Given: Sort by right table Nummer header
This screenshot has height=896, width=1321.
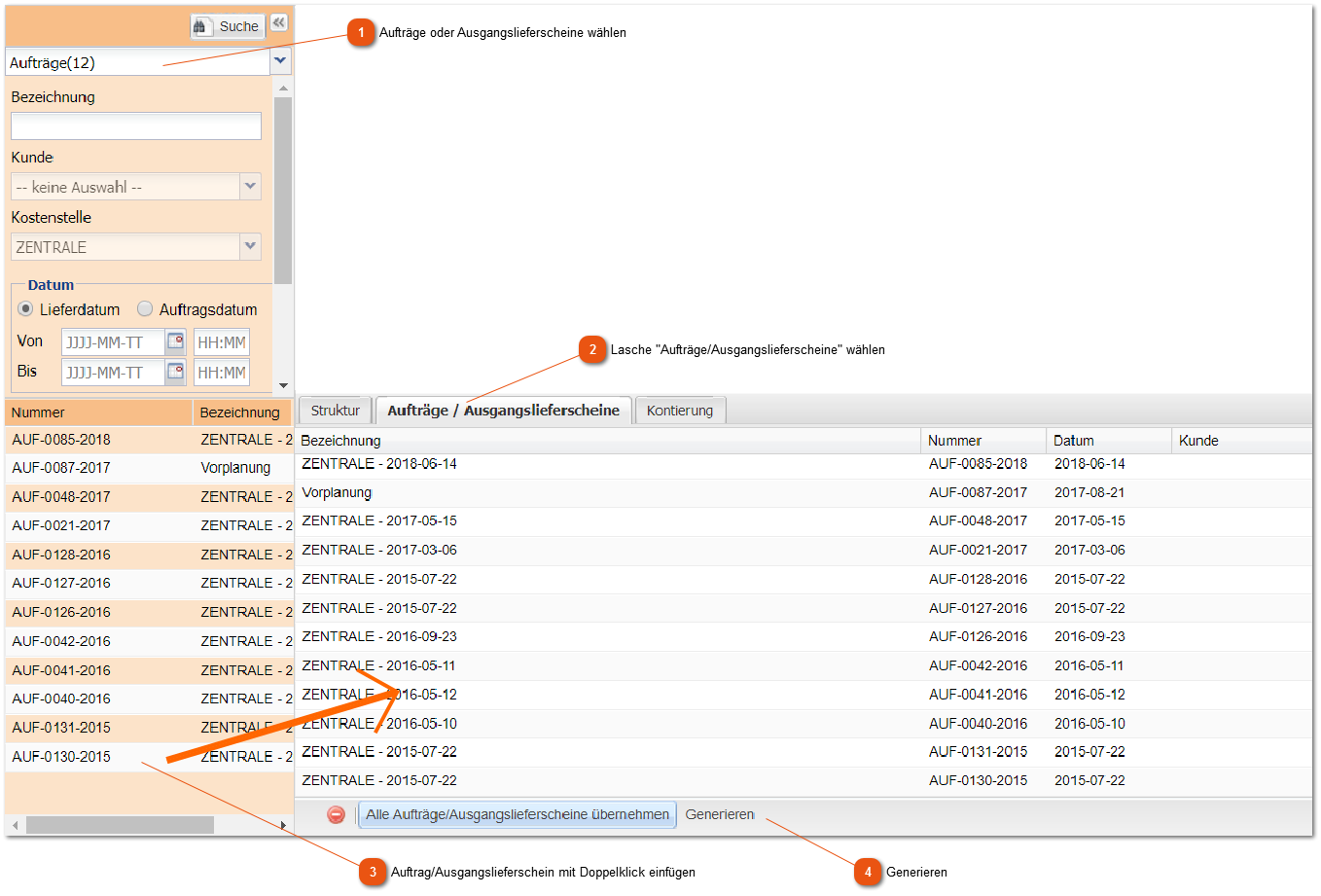Looking at the screenshot, I should coord(983,441).
